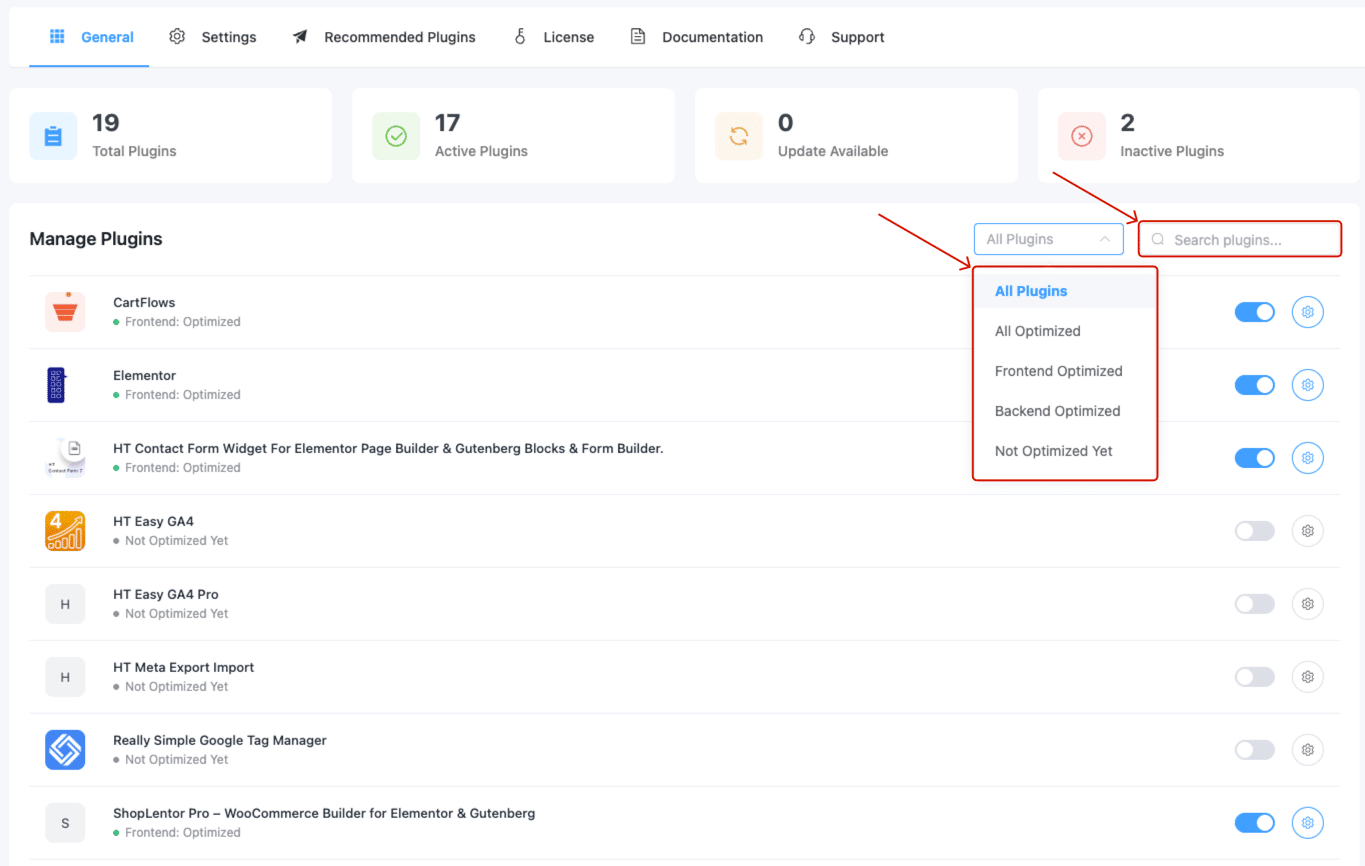Collapse the All Plugins filter dropdown
1365x866 pixels.
coord(1047,239)
